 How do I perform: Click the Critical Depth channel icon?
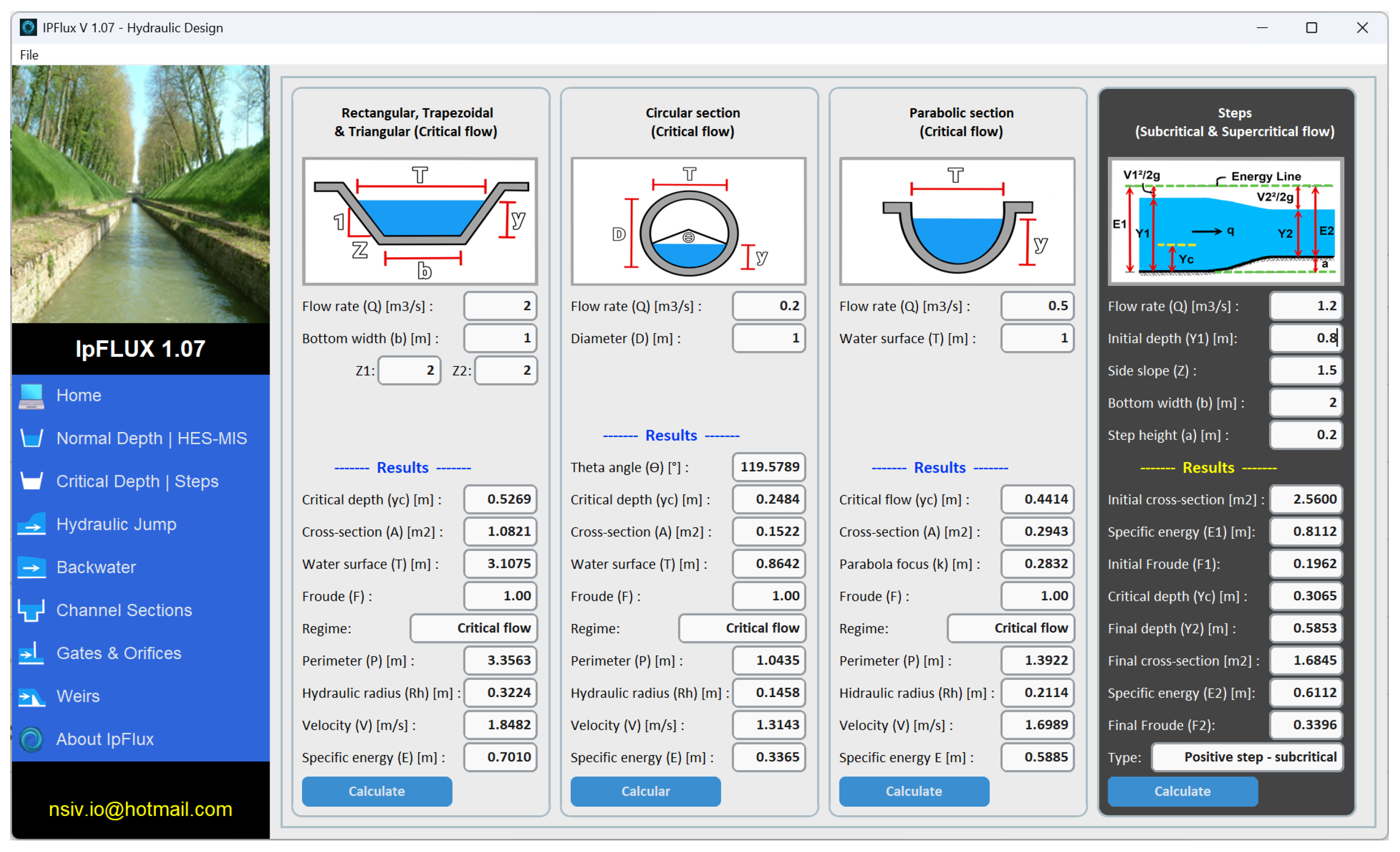31,482
